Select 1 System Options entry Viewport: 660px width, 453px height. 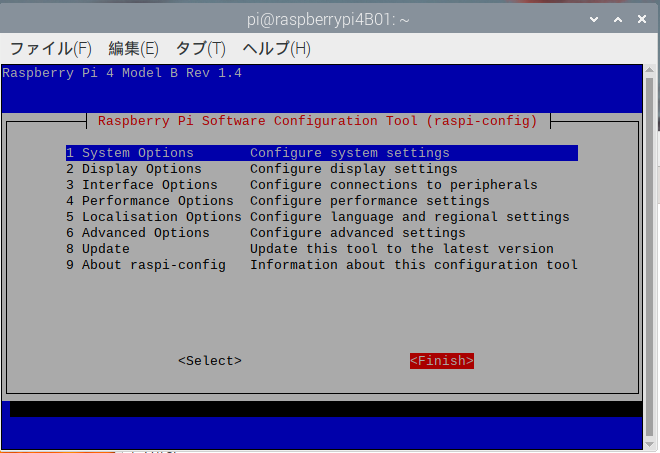[130, 153]
